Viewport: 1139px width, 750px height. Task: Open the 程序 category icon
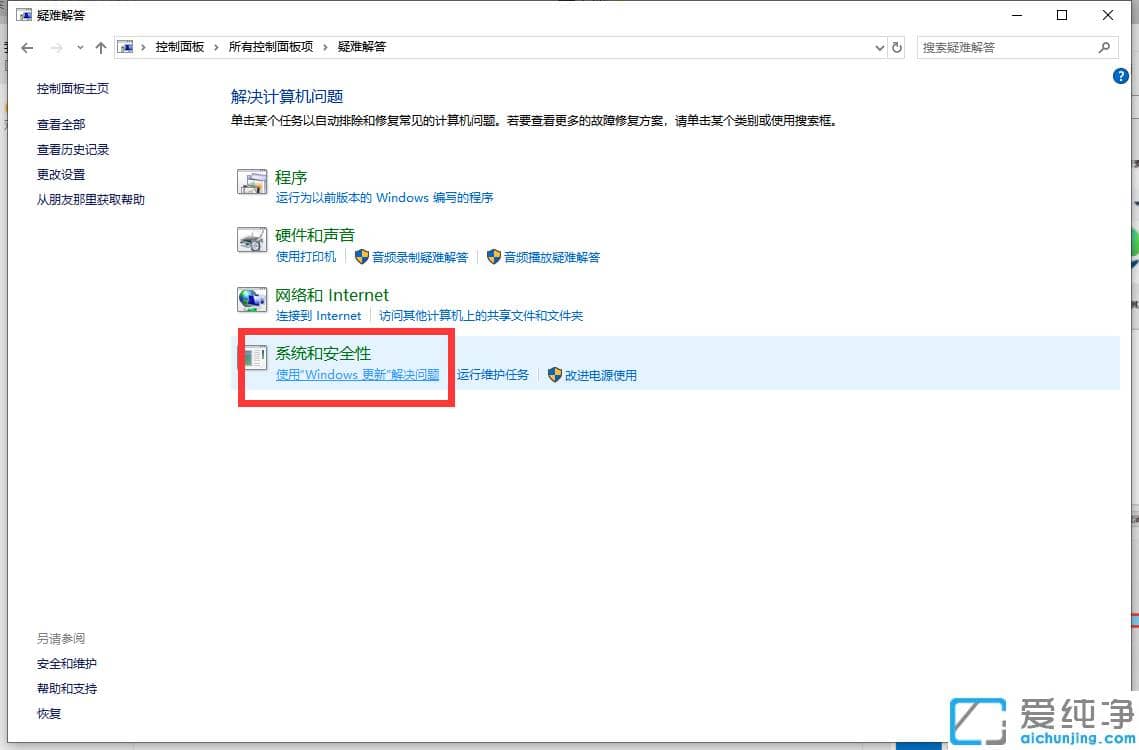coord(251,182)
